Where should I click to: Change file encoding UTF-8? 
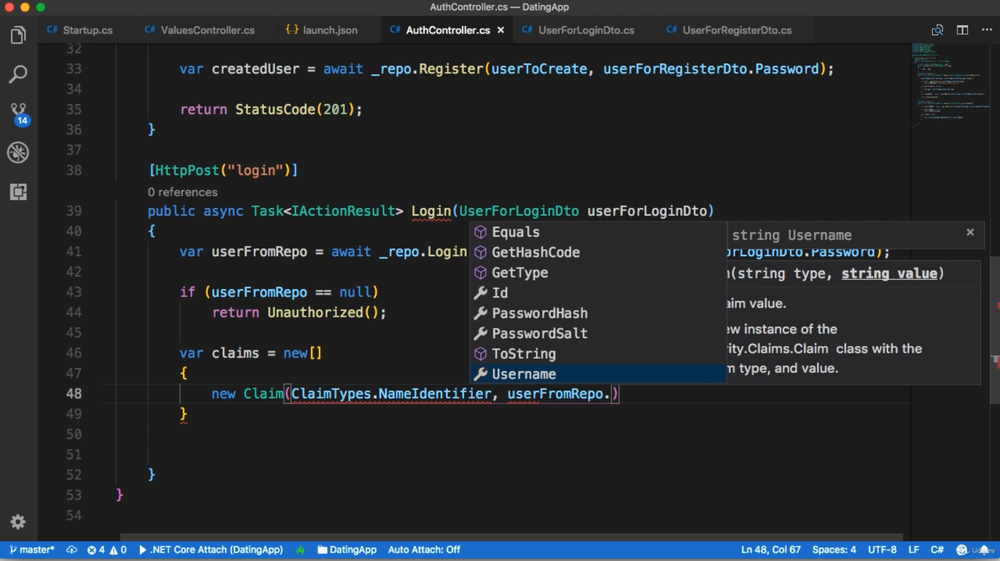click(882, 550)
